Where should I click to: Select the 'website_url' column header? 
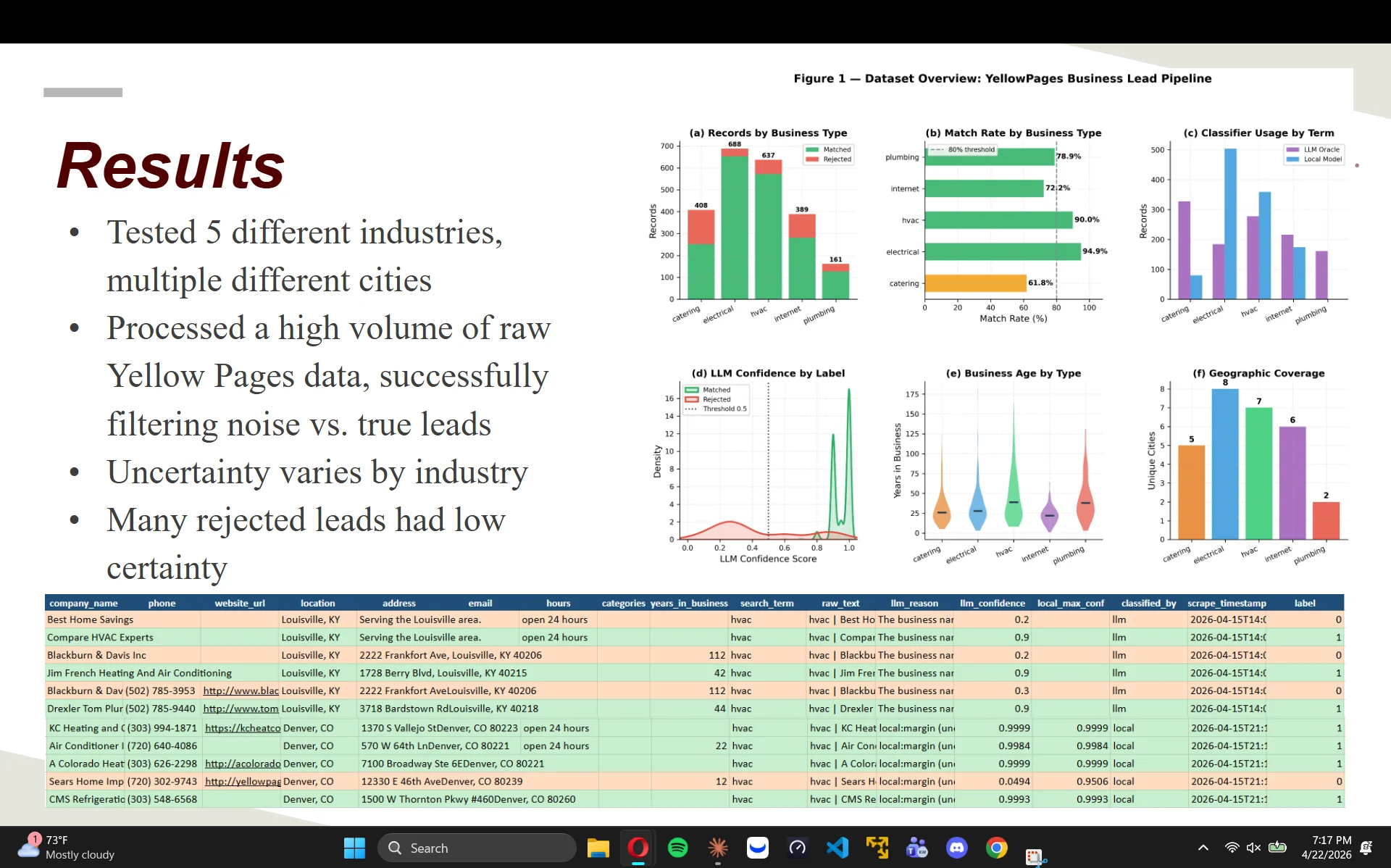coord(240,603)
